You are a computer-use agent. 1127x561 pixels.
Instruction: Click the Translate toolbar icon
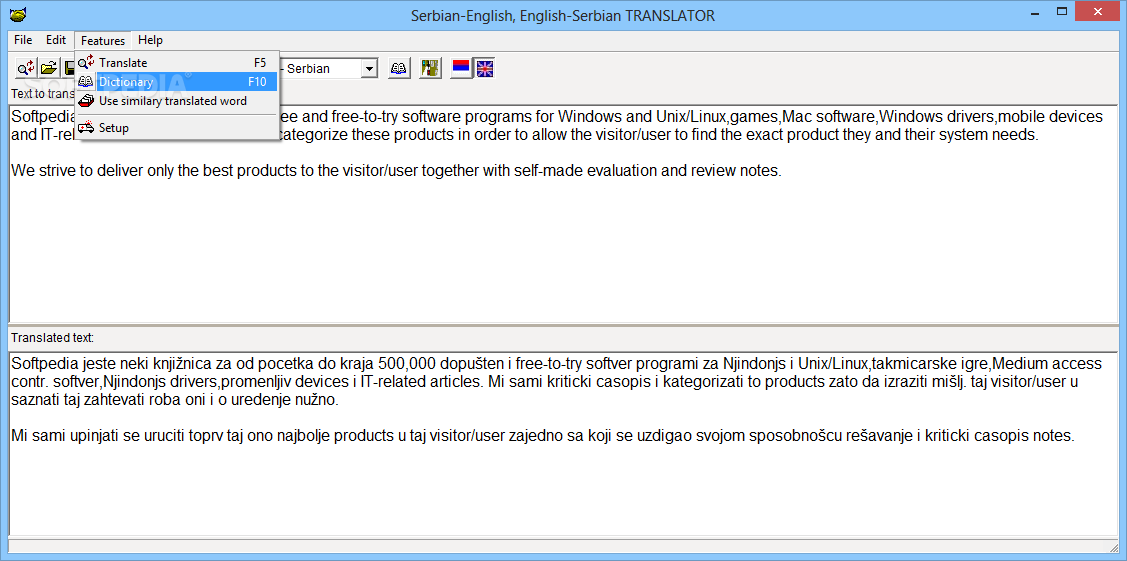(x=26, y=68)
